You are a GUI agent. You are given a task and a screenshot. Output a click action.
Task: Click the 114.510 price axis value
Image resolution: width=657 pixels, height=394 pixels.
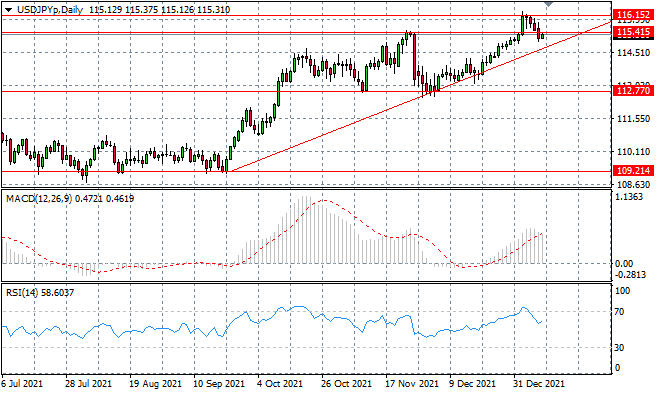(x=634, y=53)
